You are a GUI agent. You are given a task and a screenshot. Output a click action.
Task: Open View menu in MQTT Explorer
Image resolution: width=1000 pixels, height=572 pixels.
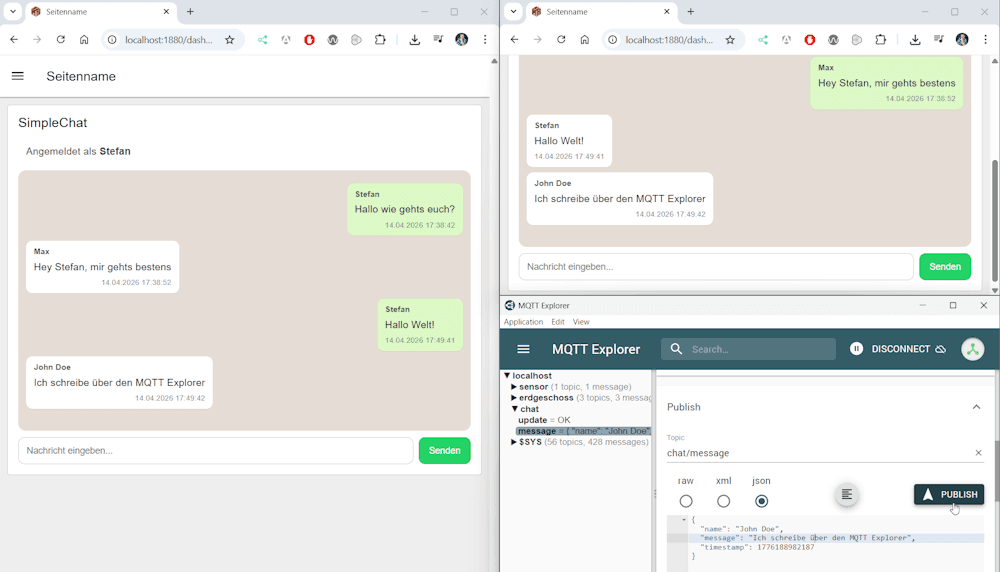tap(581, 322)
